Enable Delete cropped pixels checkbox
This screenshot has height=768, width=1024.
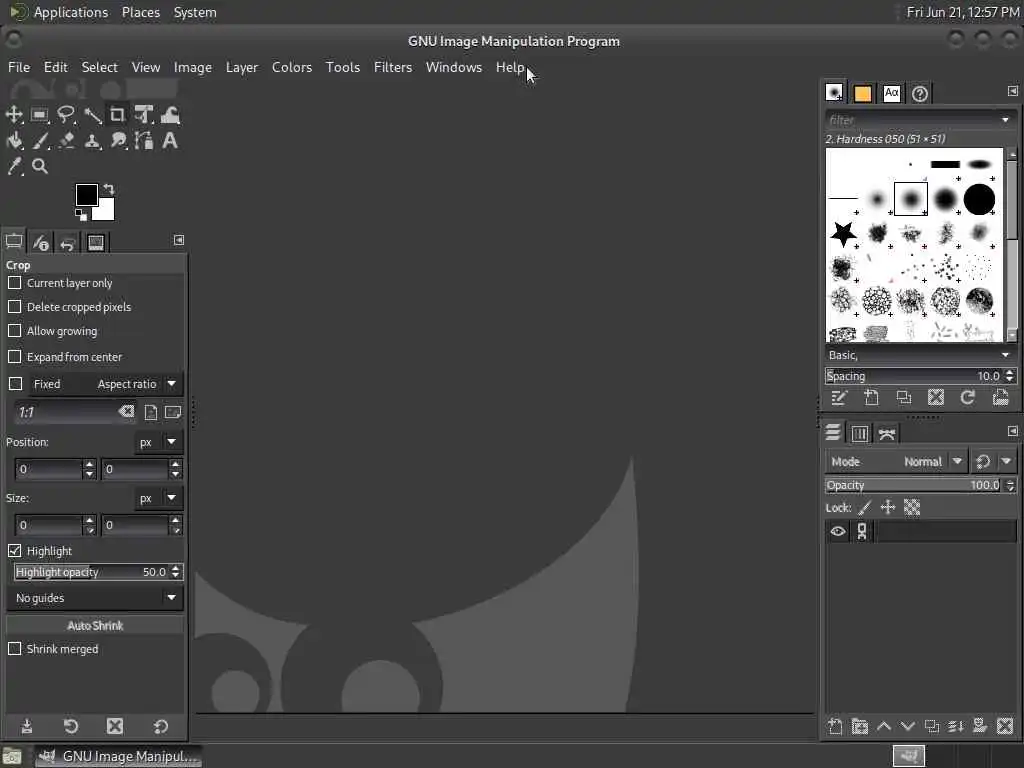pos(14,307)
